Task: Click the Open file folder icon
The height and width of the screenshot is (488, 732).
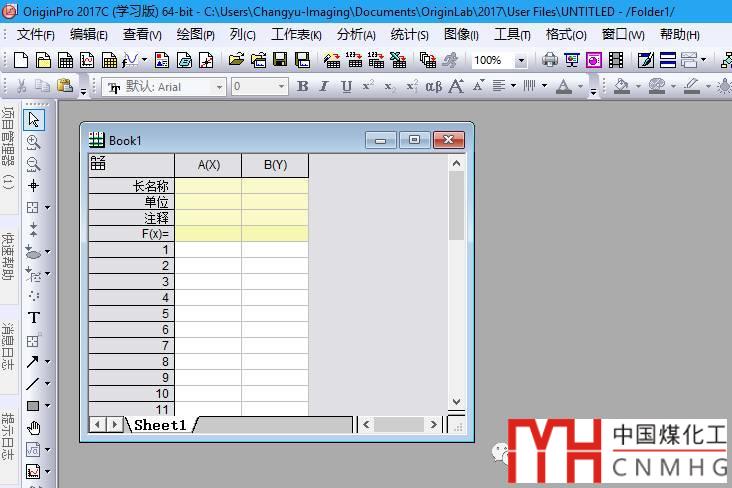Action: (237, 60)
